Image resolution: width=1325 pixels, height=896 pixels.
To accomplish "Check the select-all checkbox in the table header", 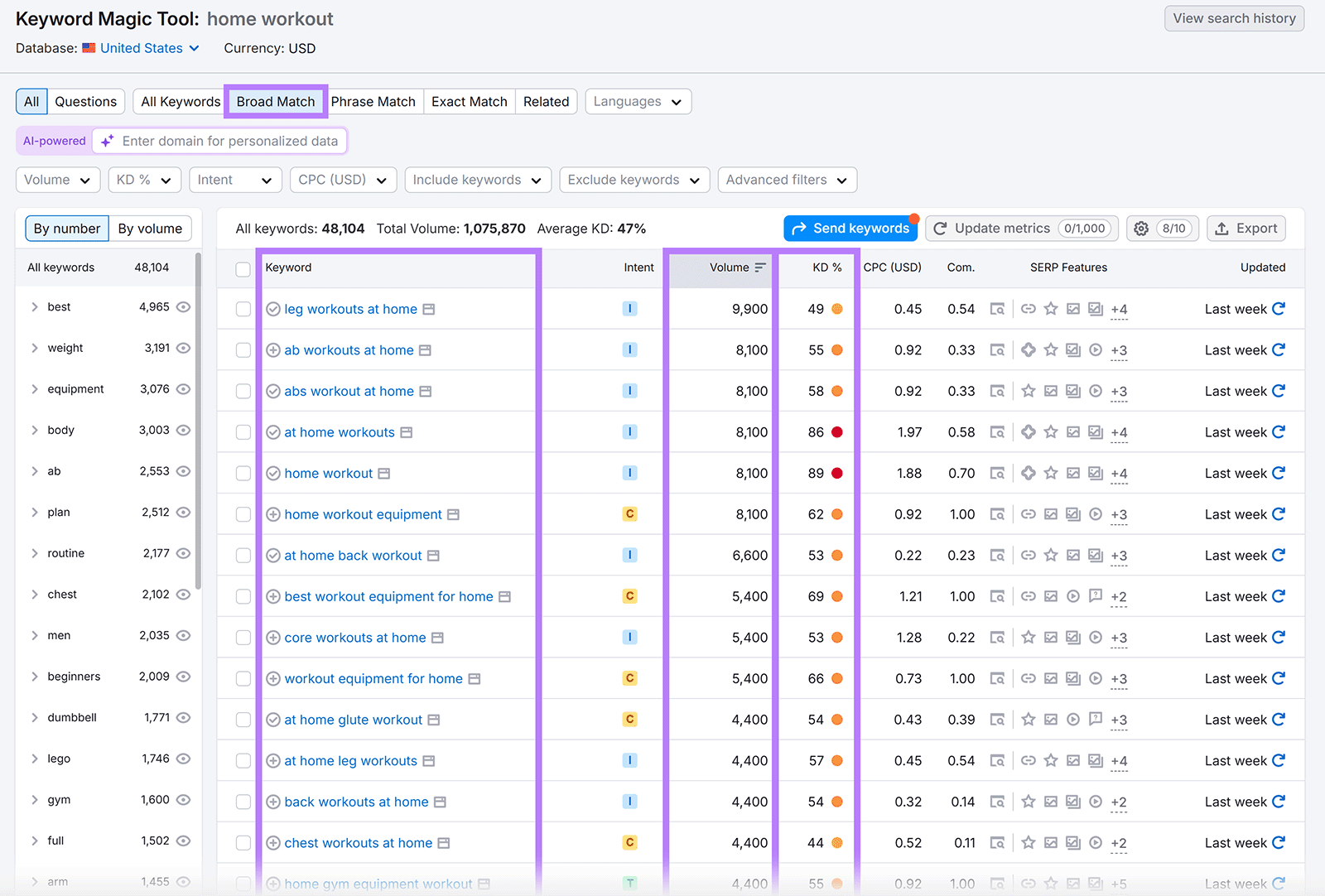I will pyautogui.click(x=243, y=269).
